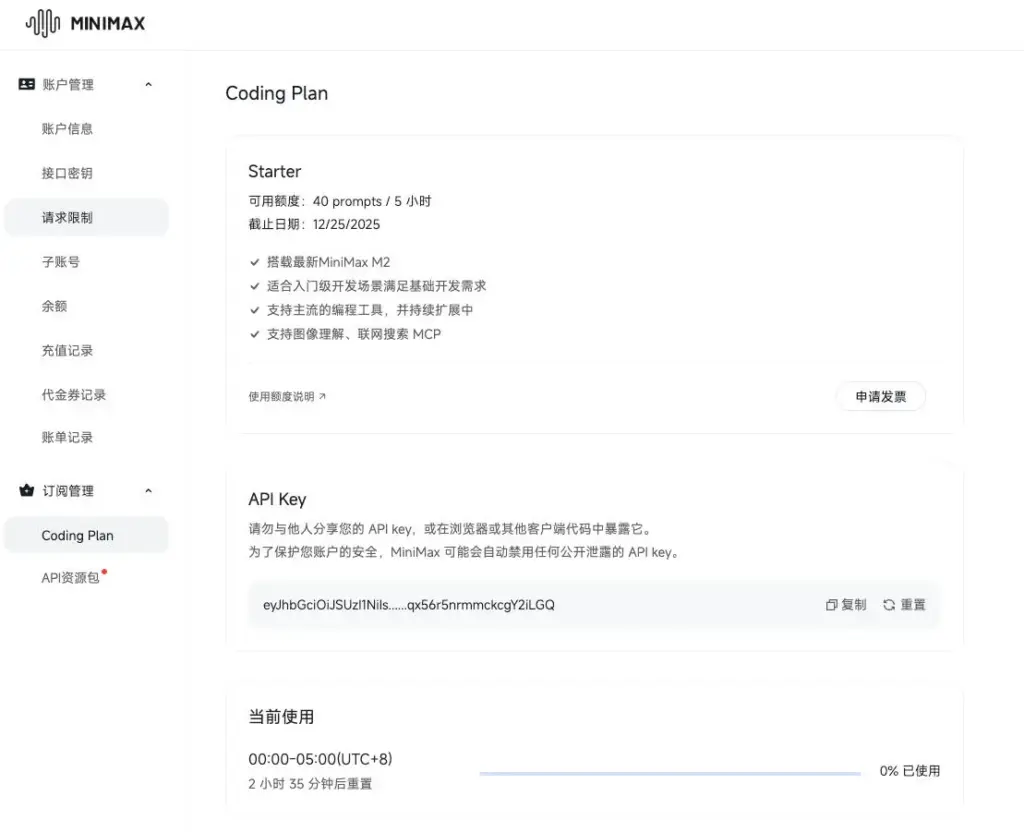Click the masked API key text field
1024x832 pixels.
[409, 605]
